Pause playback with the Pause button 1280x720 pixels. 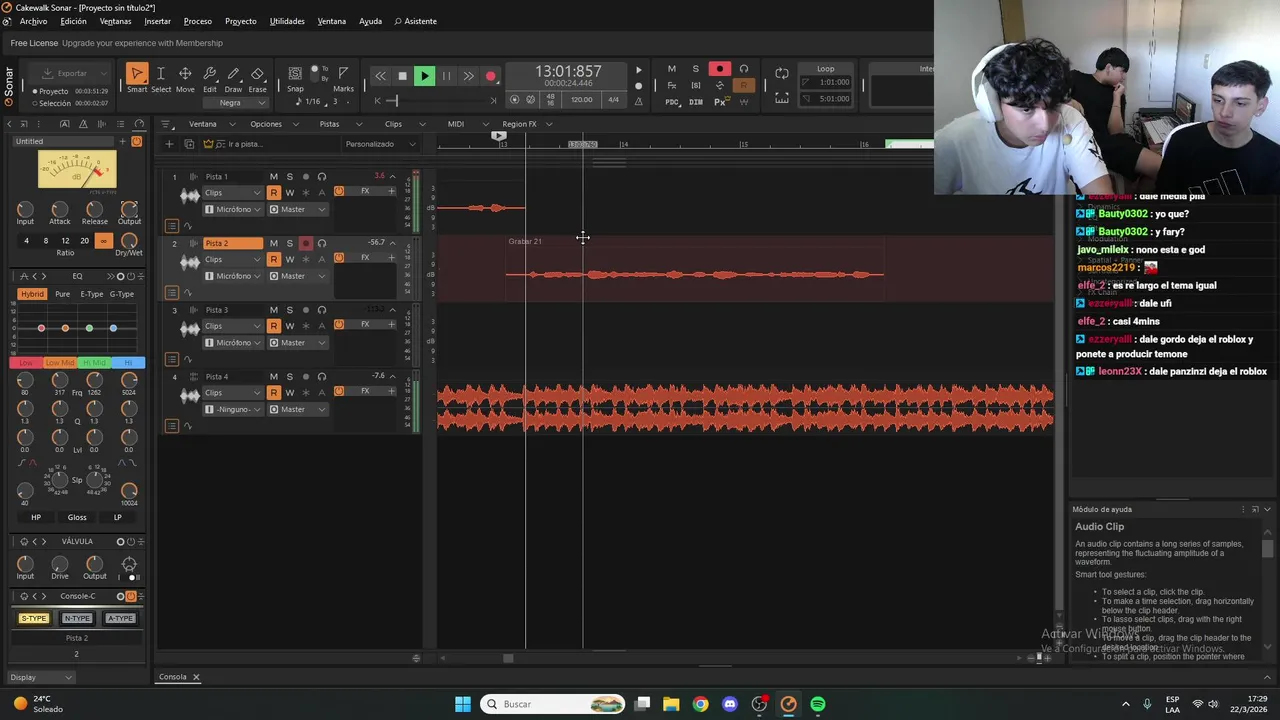tap(446, 76)
